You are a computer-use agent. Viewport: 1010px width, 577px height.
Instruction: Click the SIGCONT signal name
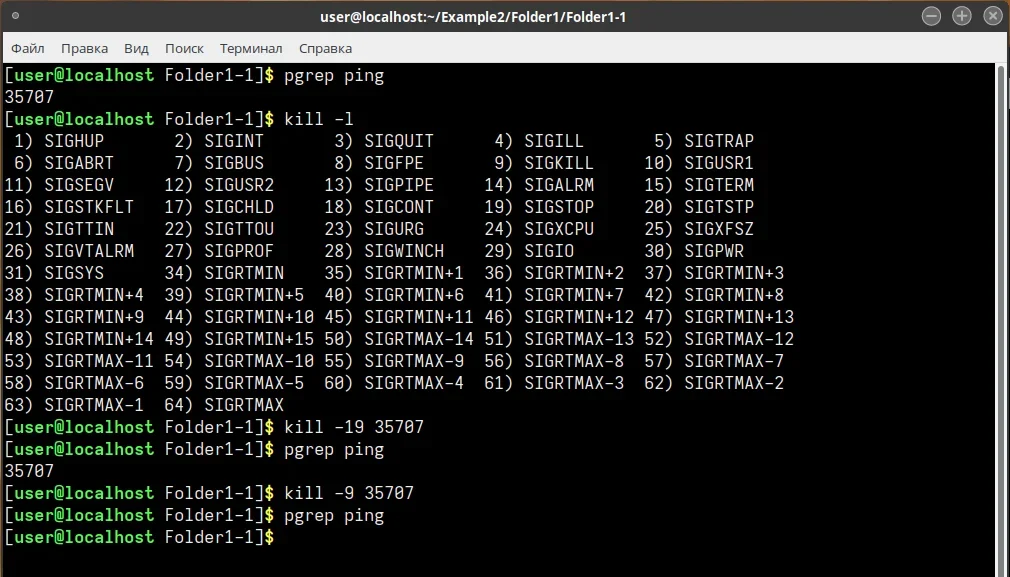[x=399, y=207]
